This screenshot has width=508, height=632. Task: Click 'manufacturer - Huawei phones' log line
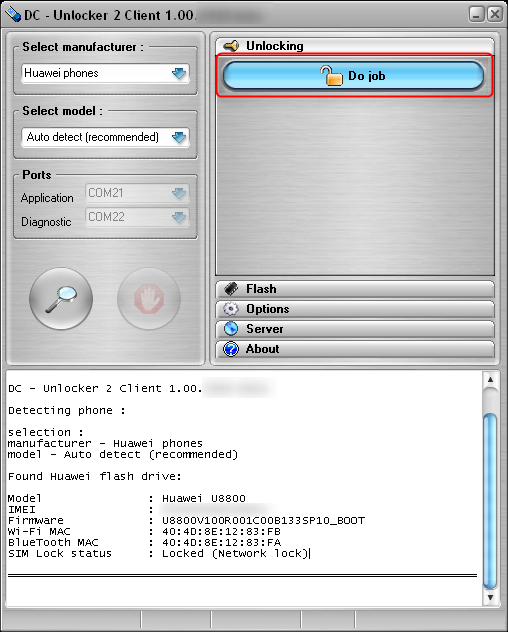click(105, 443)
